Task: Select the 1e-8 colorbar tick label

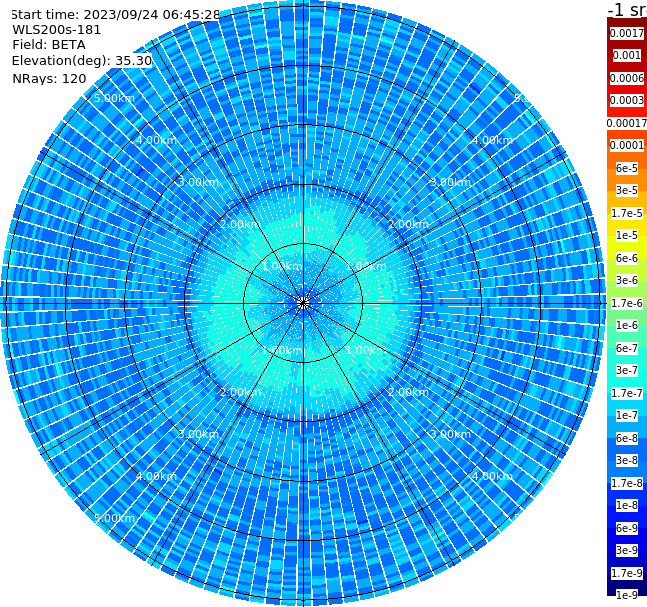Action: point(627,505)
